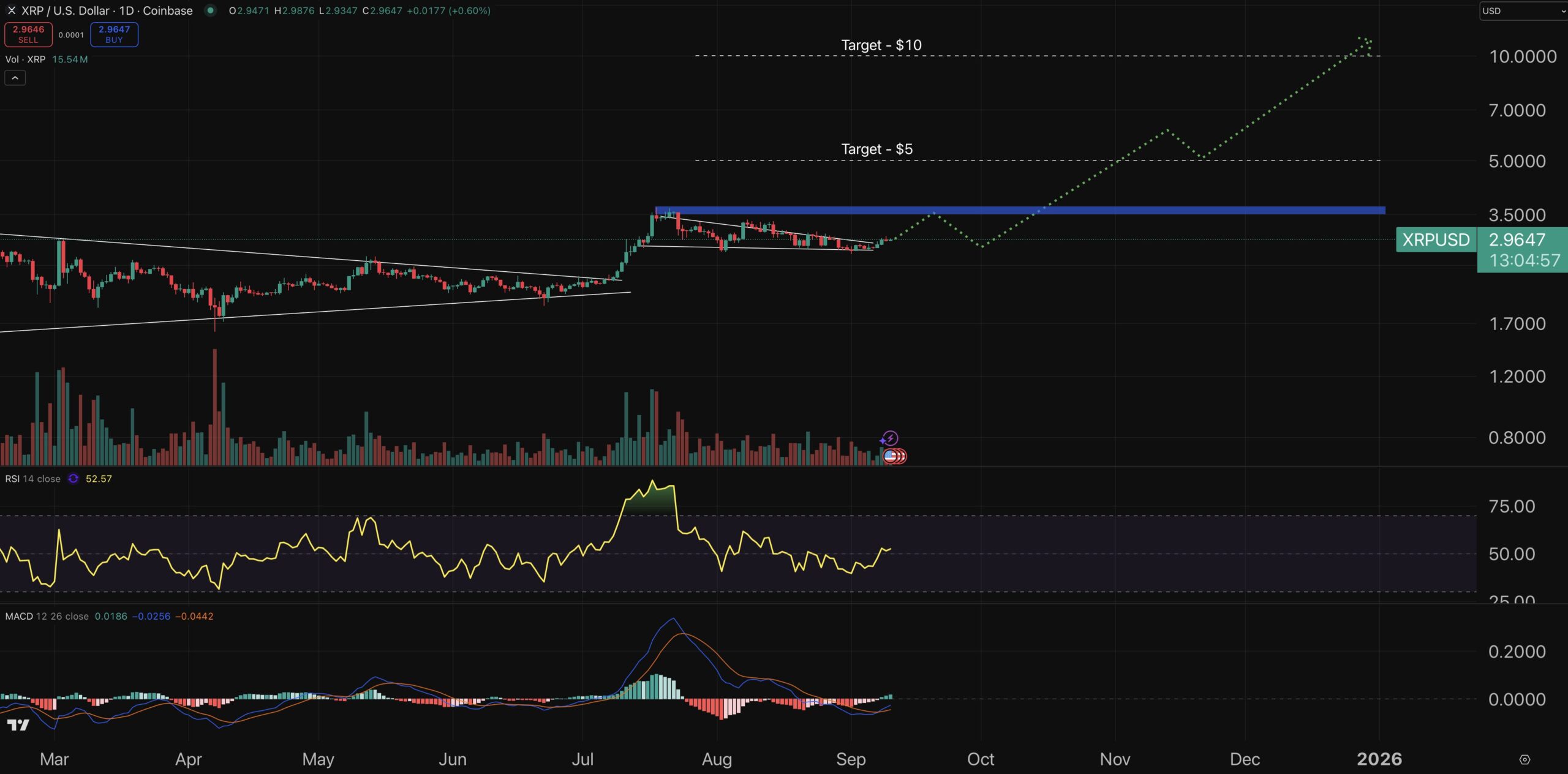Click the 2026 label on time axis
The height and width of the screenshot is (774, 1568).
pyautogui.click(x=1379, y=759)
